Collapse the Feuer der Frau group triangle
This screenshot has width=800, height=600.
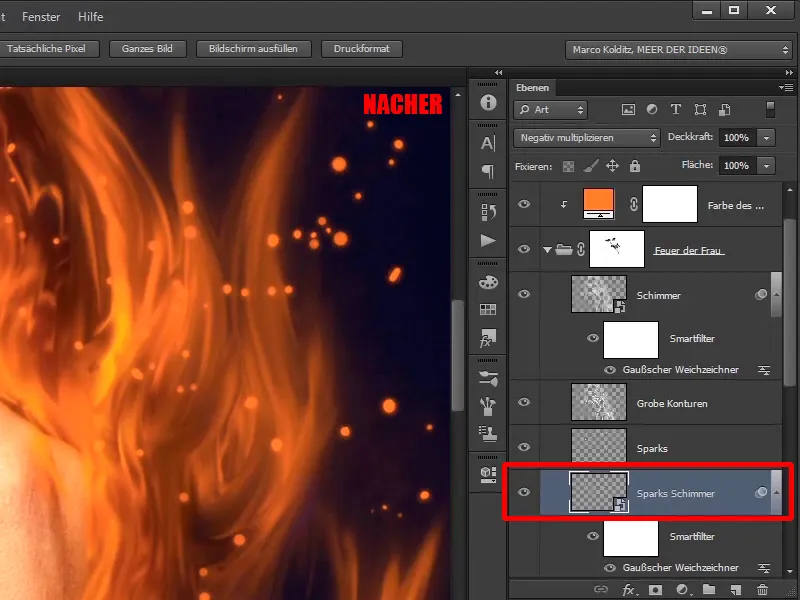pos(547,250)
